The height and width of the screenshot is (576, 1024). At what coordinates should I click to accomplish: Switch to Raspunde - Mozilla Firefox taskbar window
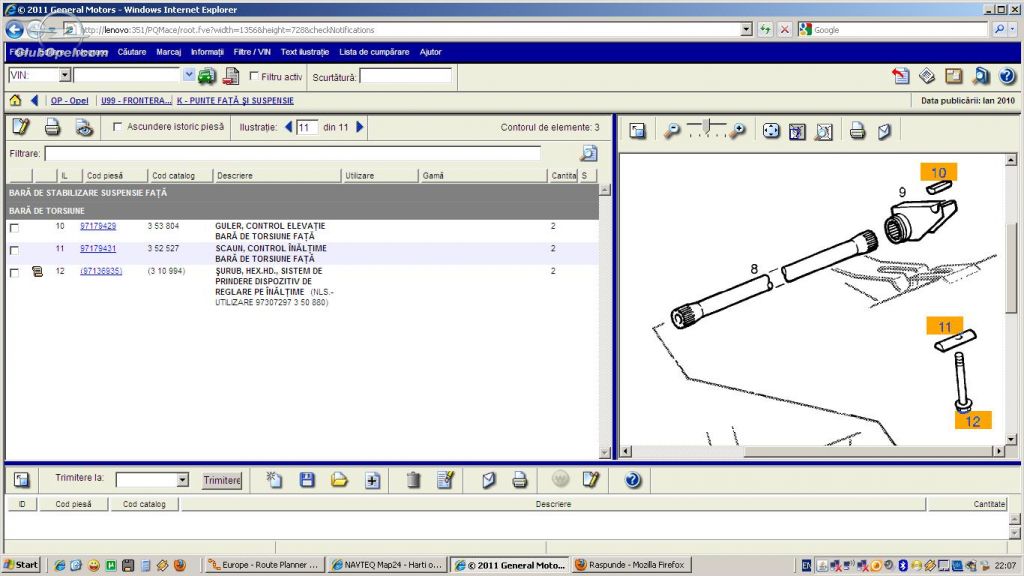point(630,565)
